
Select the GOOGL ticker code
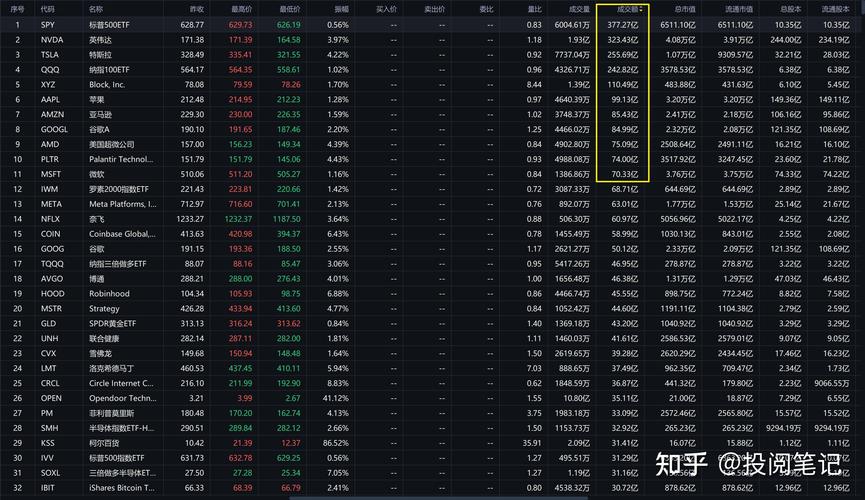pos(54,129)
